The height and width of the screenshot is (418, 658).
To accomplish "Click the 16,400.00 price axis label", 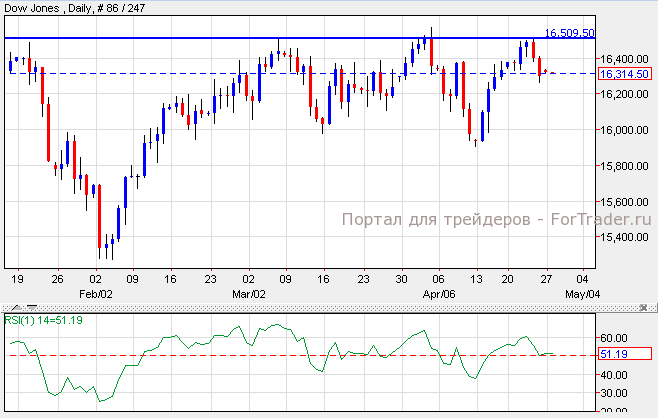I will [x=624, y=59].
